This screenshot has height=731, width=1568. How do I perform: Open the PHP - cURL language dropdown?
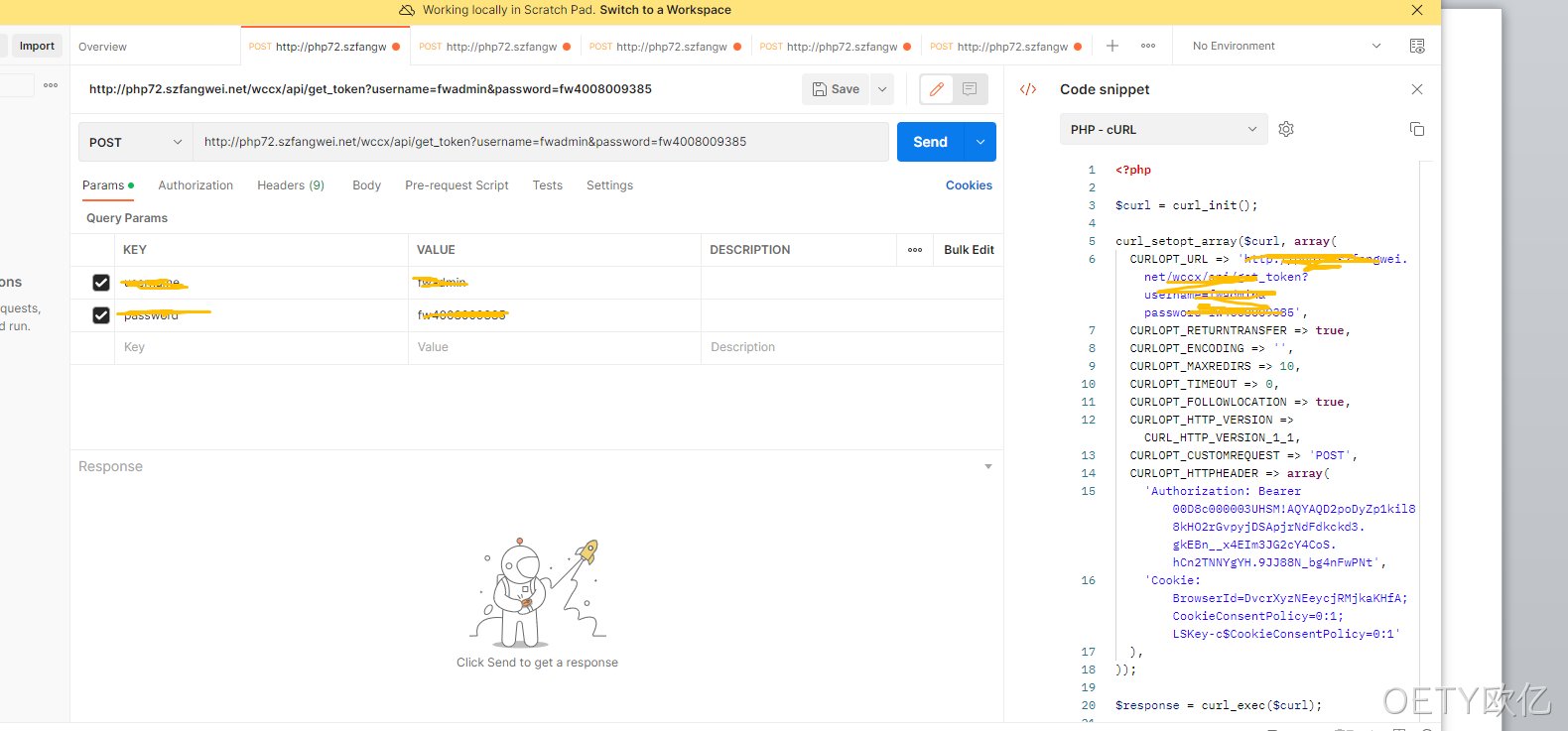click(1164, 129)
